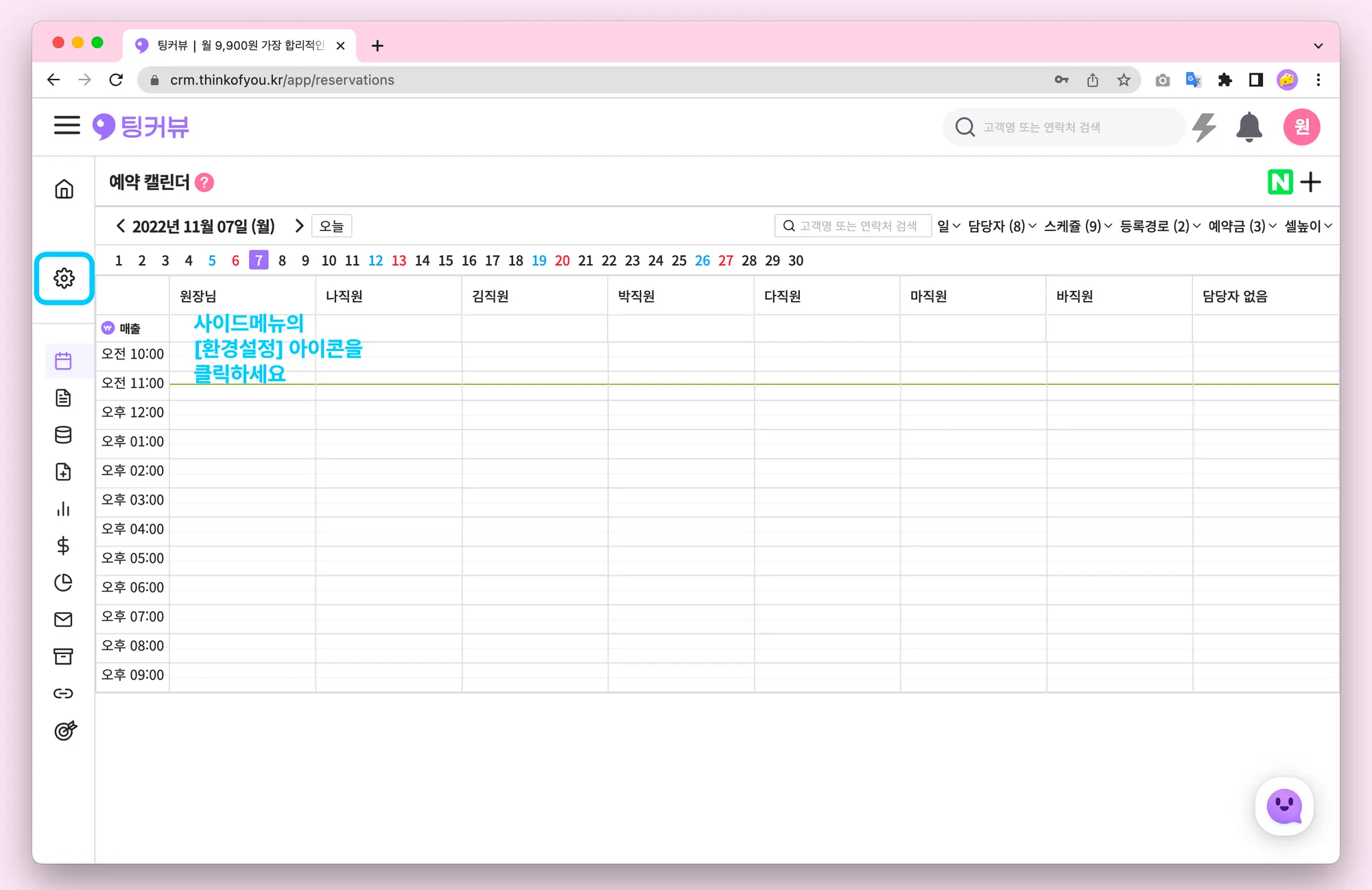Screen dimensions: 1372x890
Task: Click the pie chart statistics icon
Action: point(63,583)
